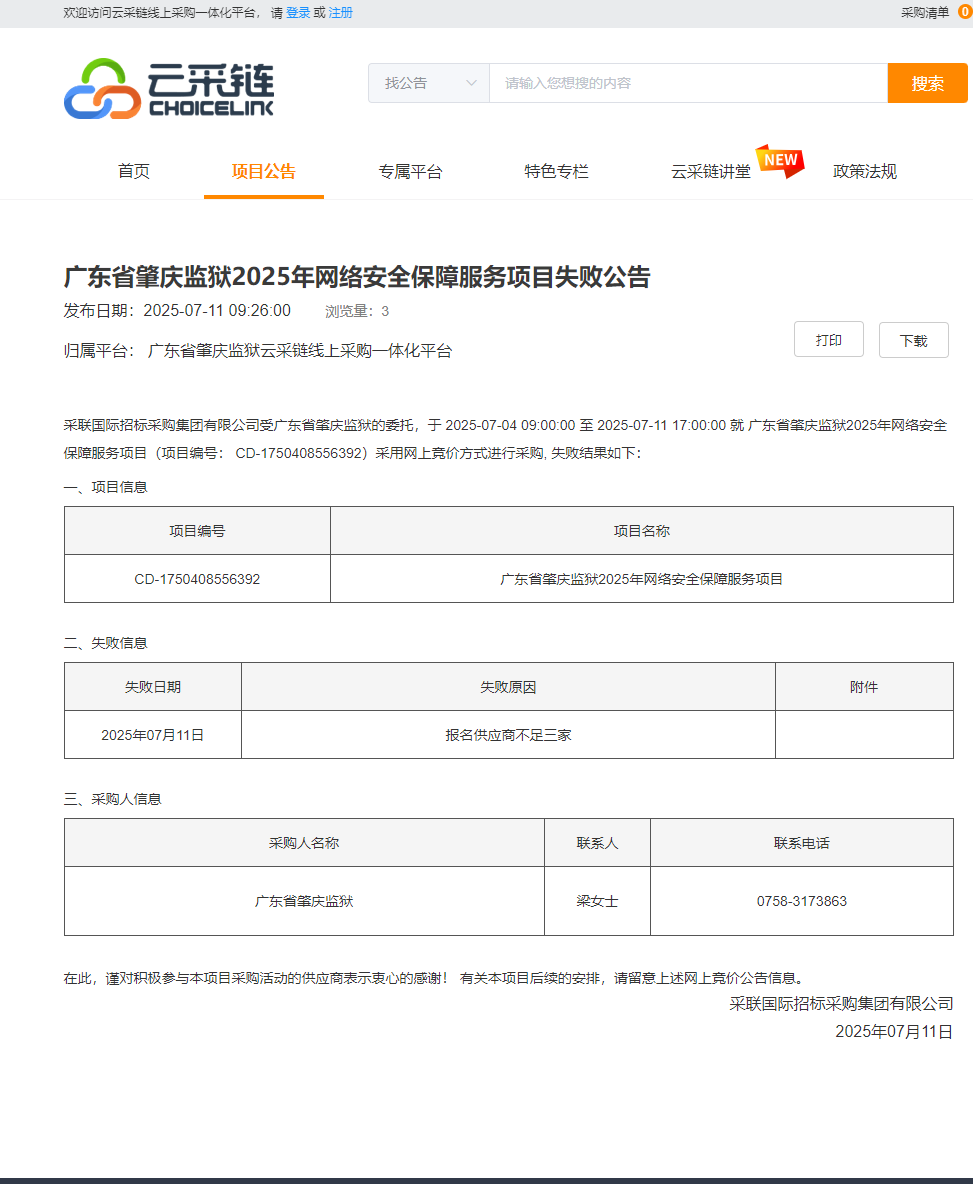973x1184 pixels.
Task: Click the 附件 column header
Action: click(x=864, y=687)
